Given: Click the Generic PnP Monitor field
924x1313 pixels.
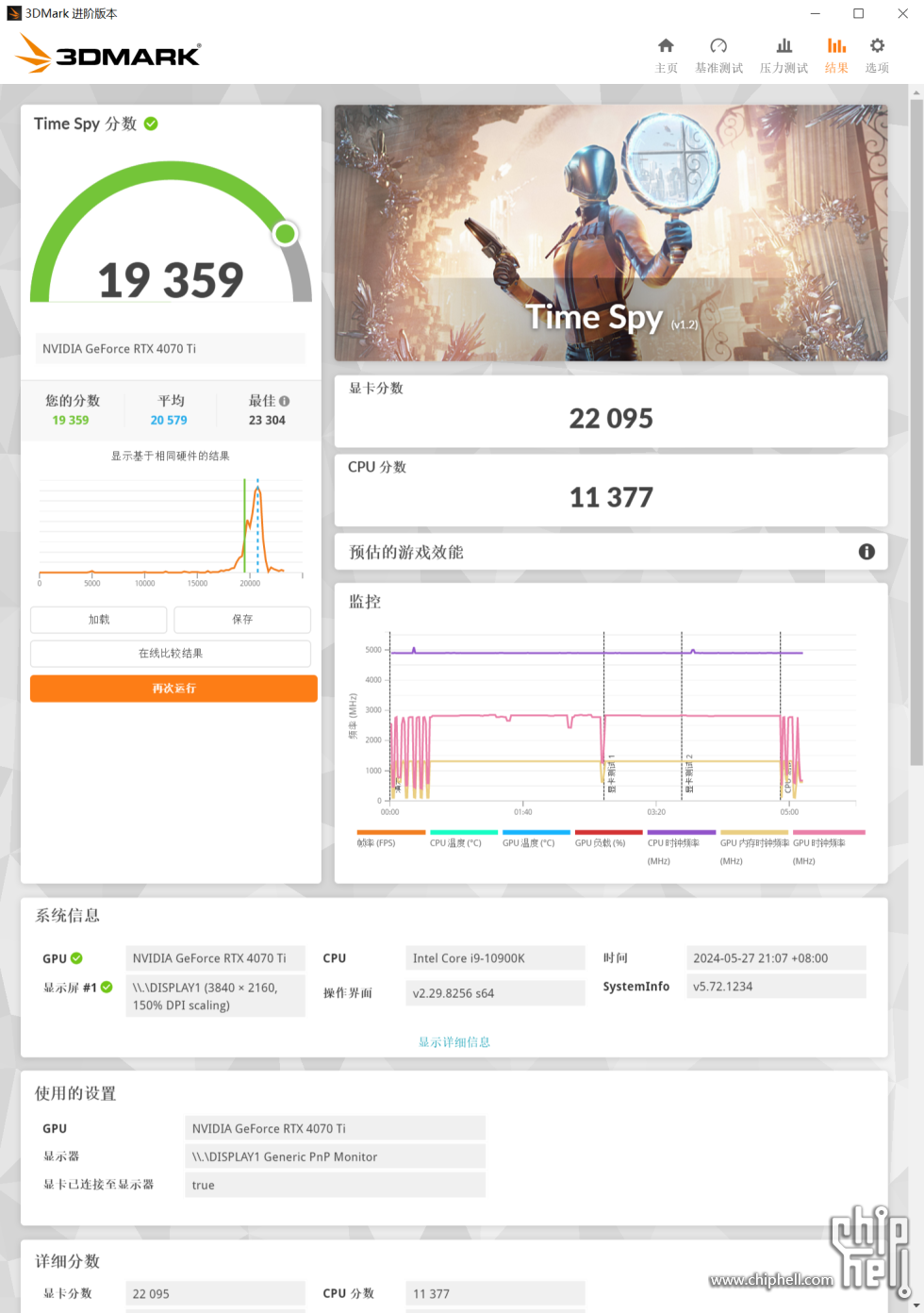Looking at the screenshot, I should pyautogui.click(x=335, y=1156).
